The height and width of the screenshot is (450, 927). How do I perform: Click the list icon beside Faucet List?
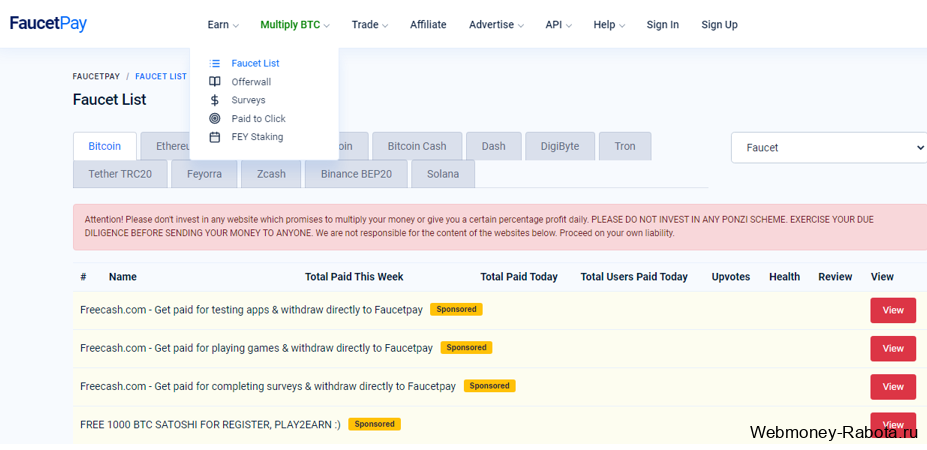(215, 63)
